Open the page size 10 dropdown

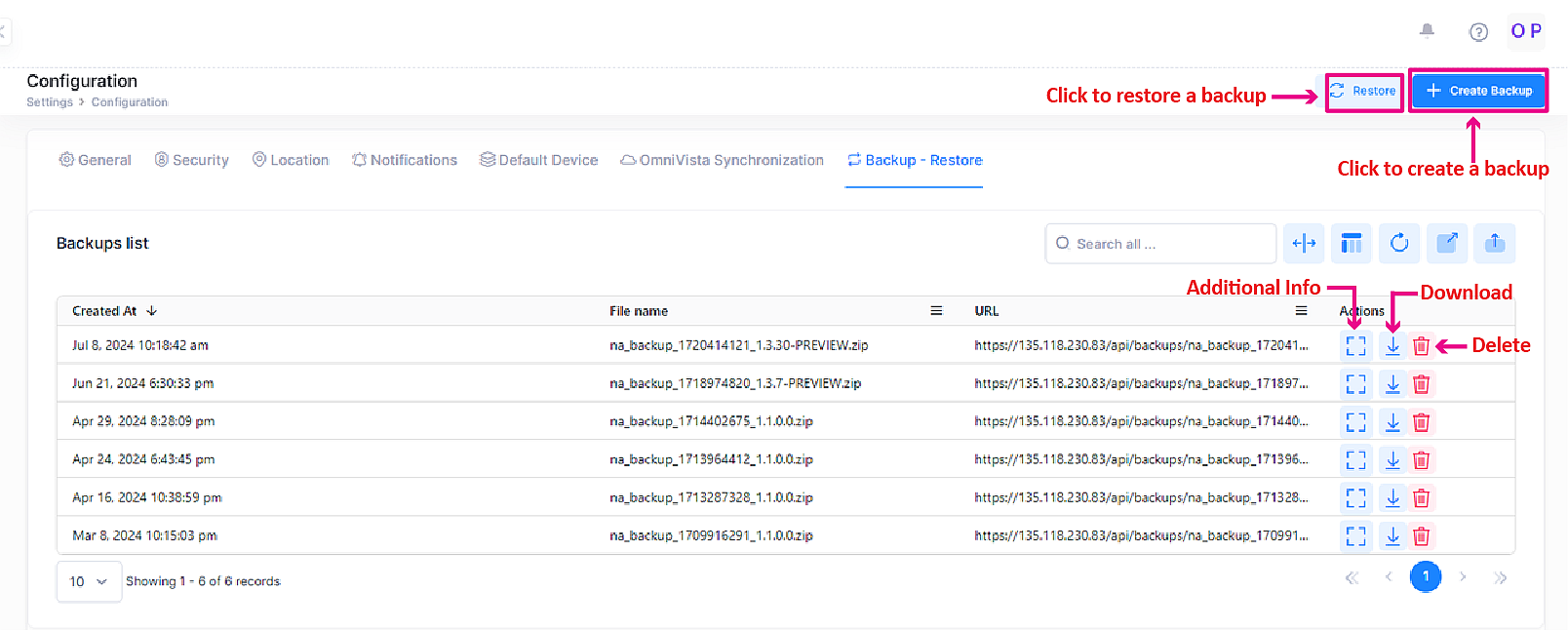click(x=89, y=581)
